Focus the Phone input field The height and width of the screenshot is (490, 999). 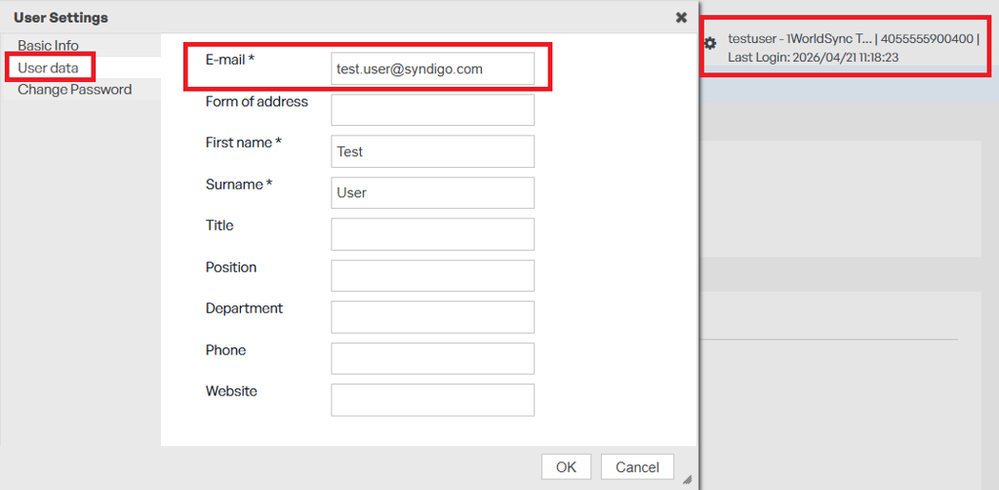click(433, 359)
